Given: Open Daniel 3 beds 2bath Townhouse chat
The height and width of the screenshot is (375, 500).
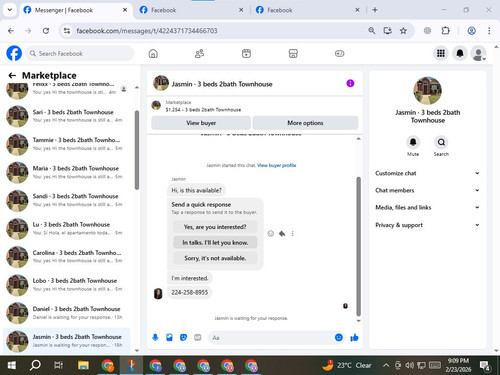Looking at the screenshot, I should [67, 313].
